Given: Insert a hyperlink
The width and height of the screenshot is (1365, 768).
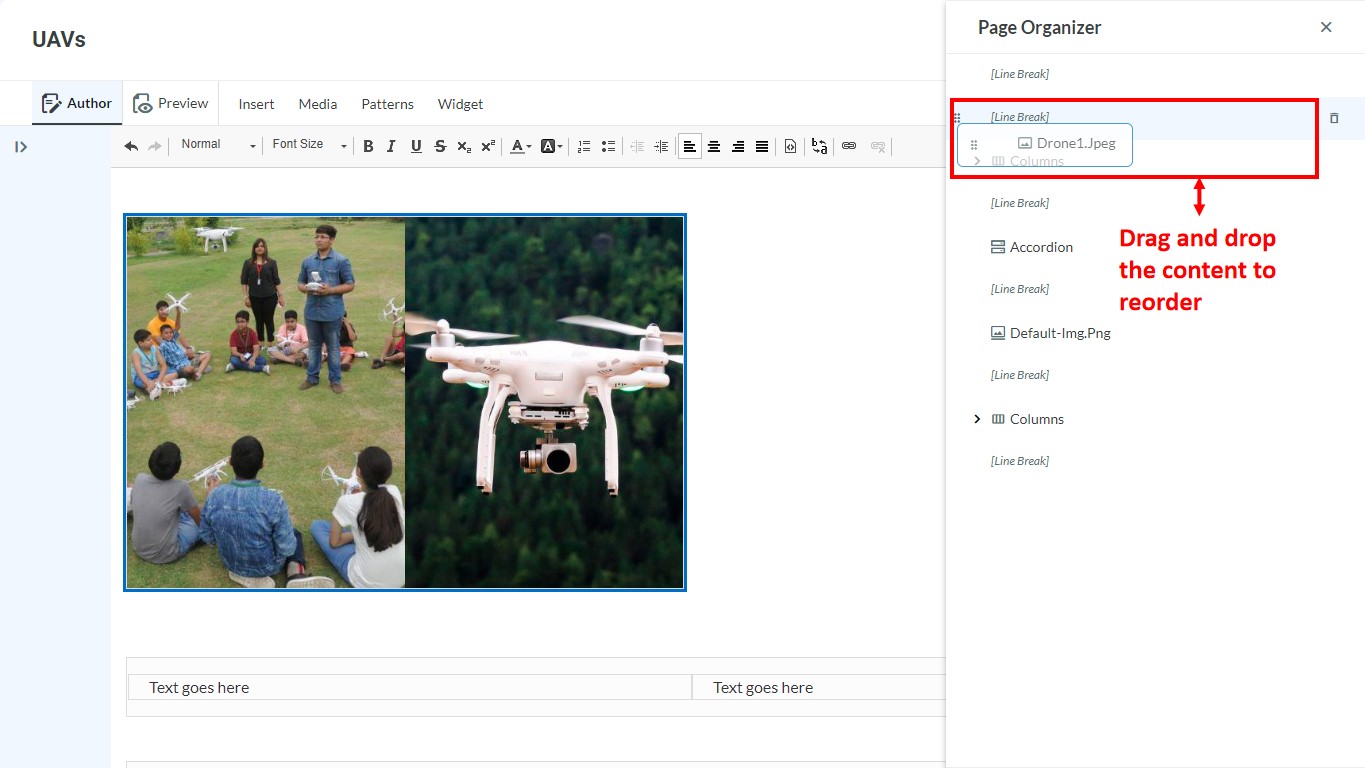Looking at the screenshot, I should 849,146.
